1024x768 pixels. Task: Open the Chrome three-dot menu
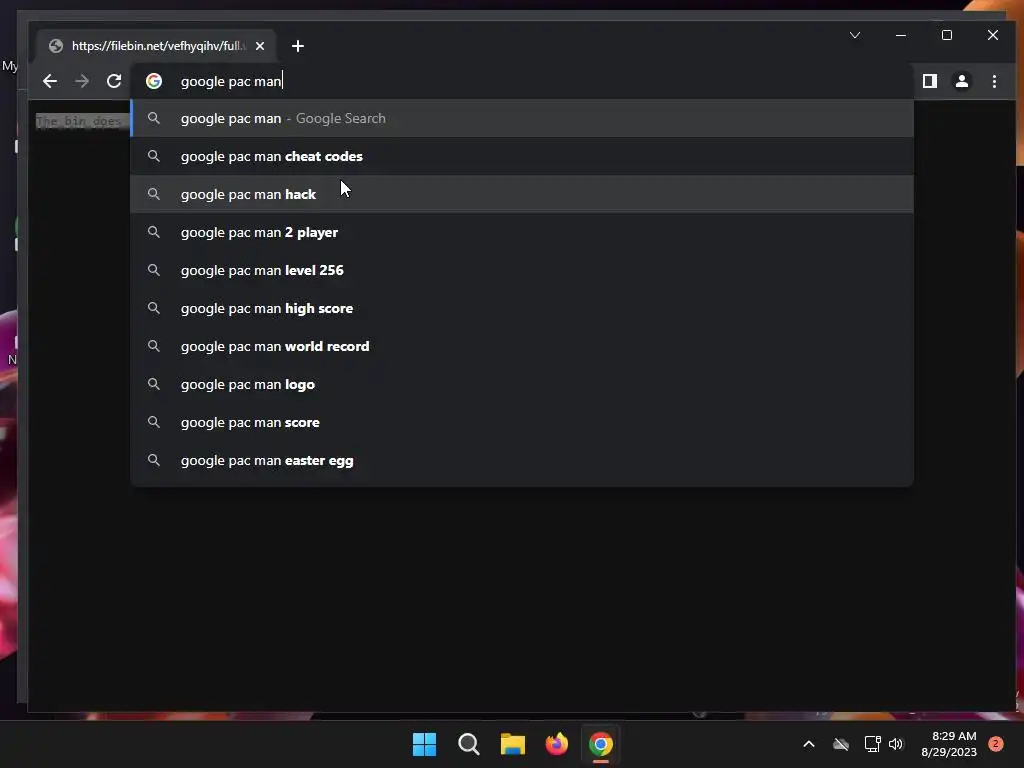[995, 81]
